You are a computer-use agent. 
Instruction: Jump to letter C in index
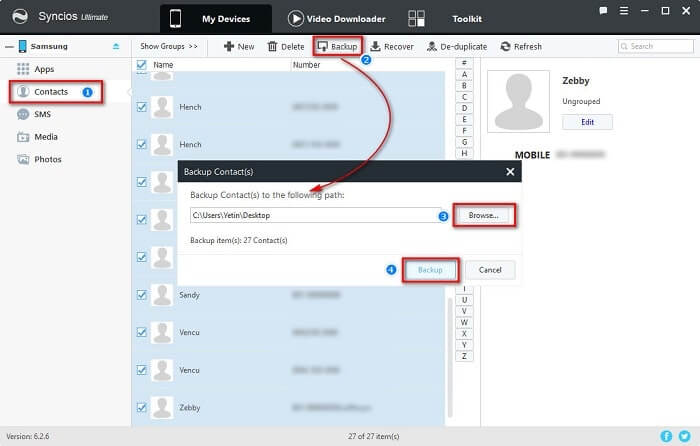[x=464, y=97]
